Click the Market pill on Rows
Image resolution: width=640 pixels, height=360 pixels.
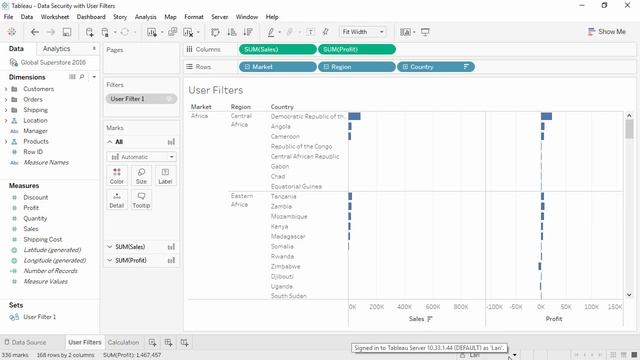click(x=278, y=67)
